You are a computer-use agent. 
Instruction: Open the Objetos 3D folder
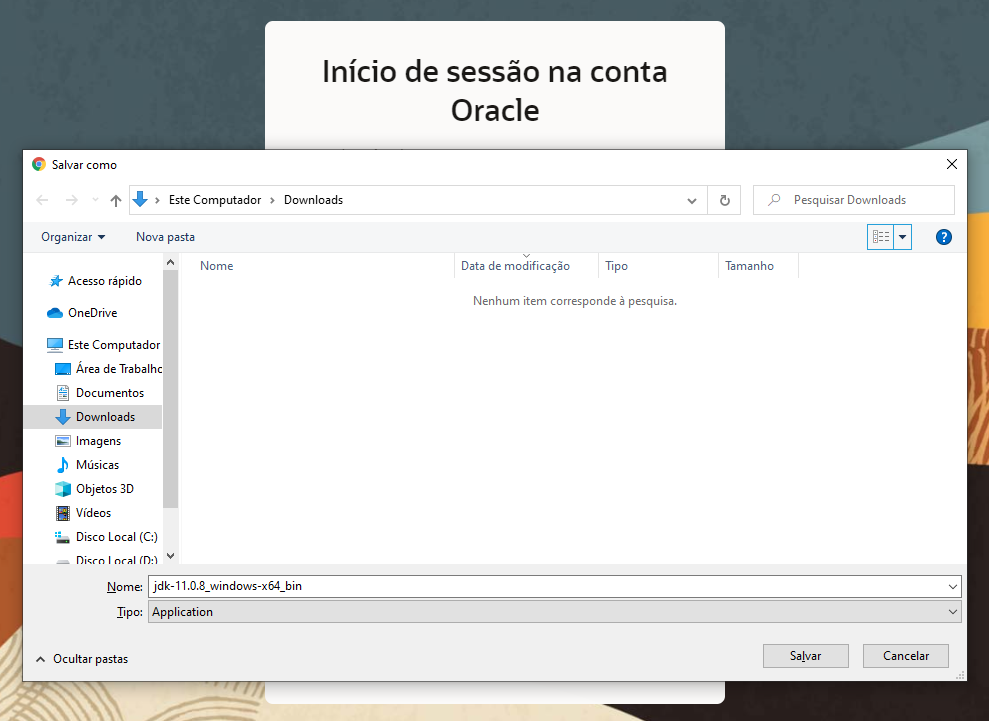[104, 488]
